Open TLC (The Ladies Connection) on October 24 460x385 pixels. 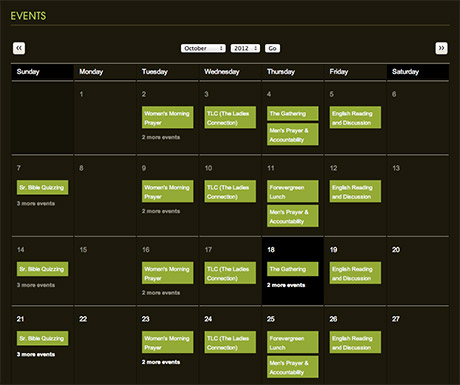pyautogui.click(x=230, y=342)
